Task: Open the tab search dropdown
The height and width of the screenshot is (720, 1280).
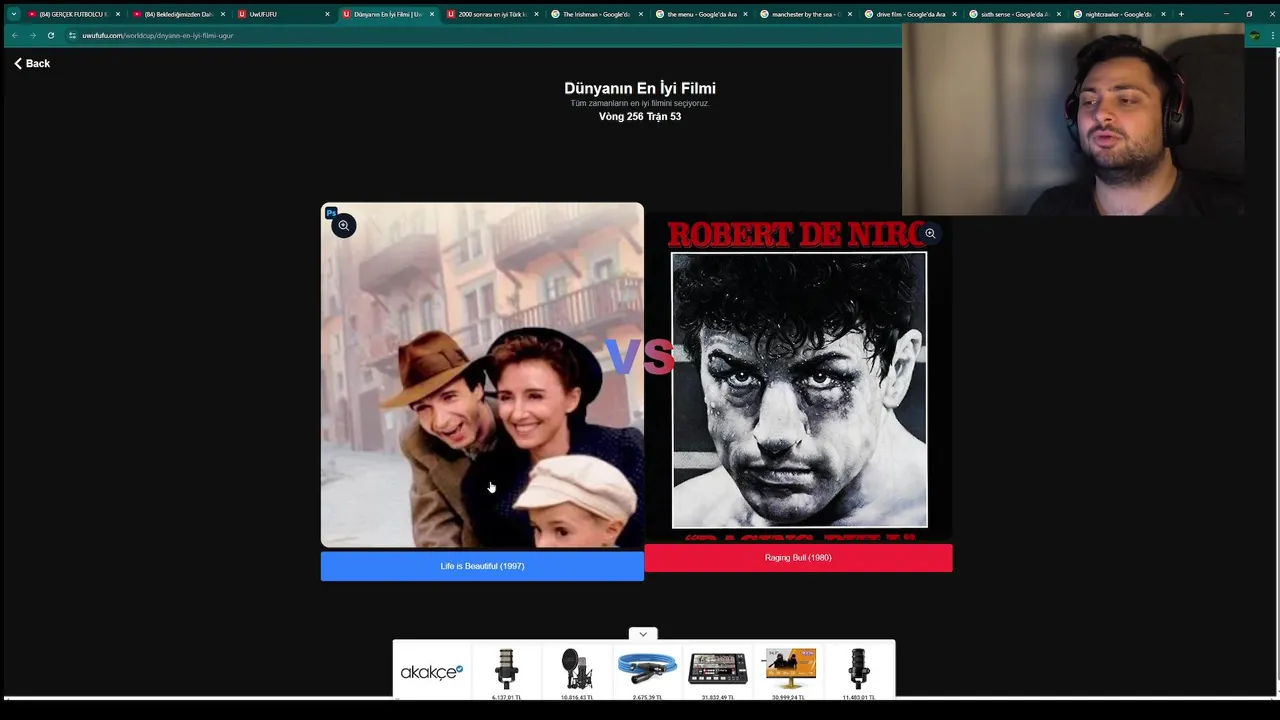Action: click(x=13, y=14)
